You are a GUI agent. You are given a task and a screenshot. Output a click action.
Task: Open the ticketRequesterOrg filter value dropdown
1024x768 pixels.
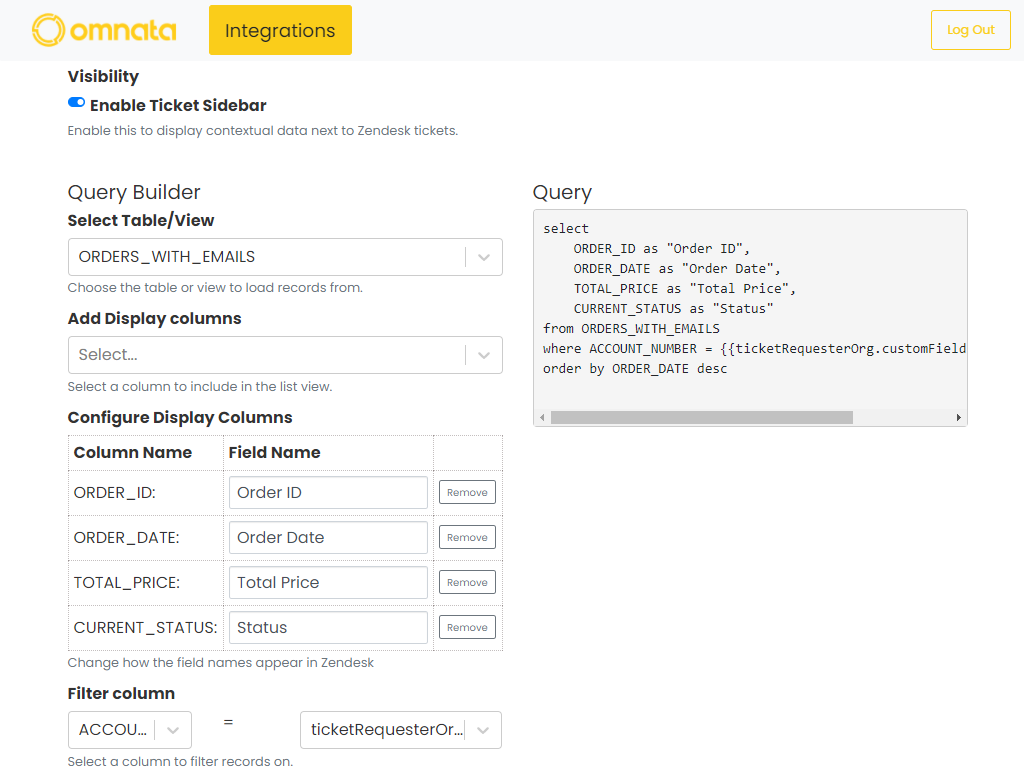[x=400, y=730]
